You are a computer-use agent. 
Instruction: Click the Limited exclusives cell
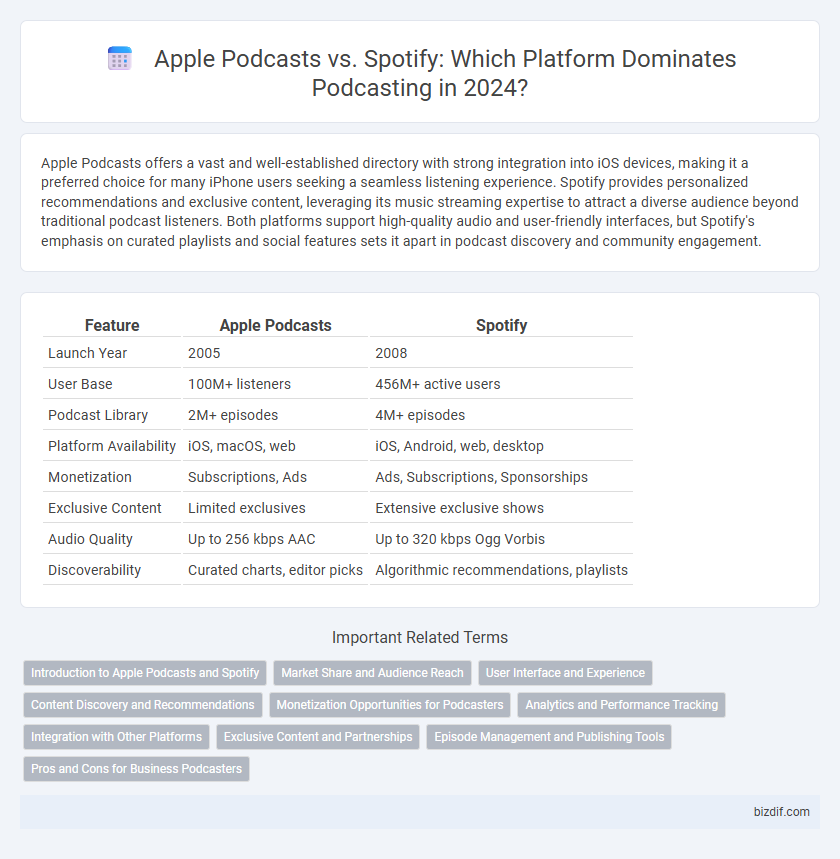click(275, 508)
